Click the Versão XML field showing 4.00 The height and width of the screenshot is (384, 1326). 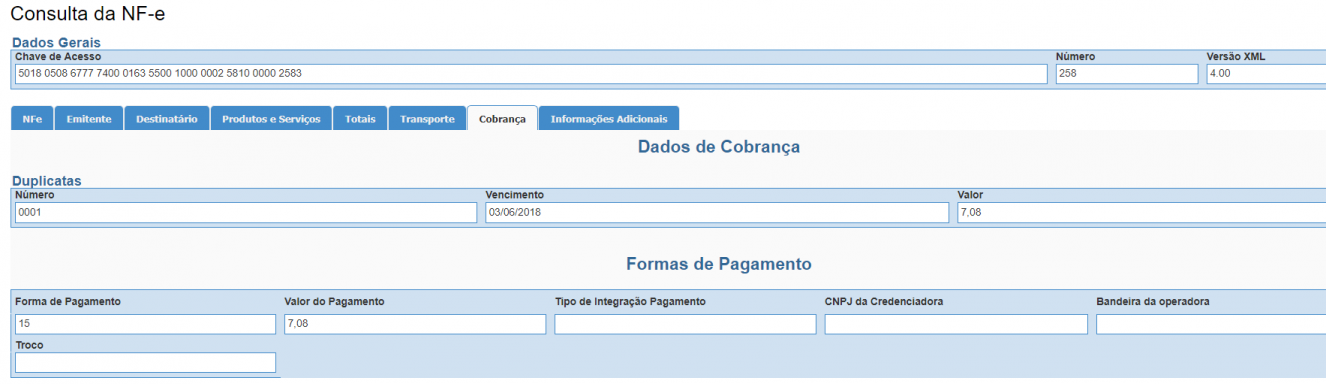pos(1266,74)
